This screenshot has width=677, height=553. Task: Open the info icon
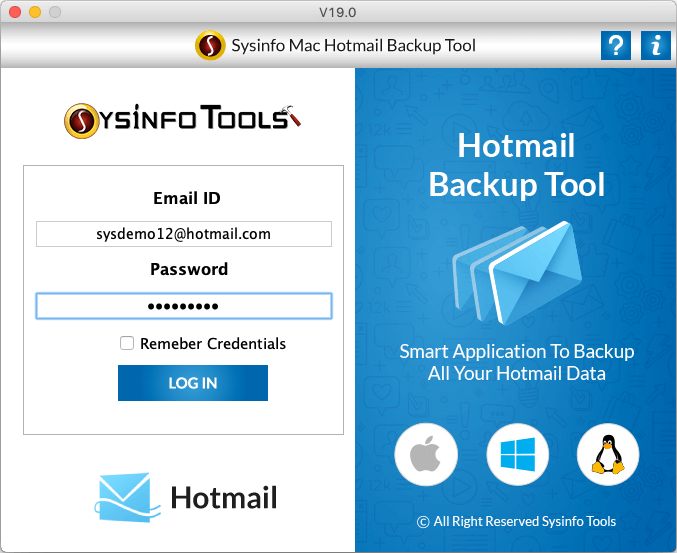[656, 45]
